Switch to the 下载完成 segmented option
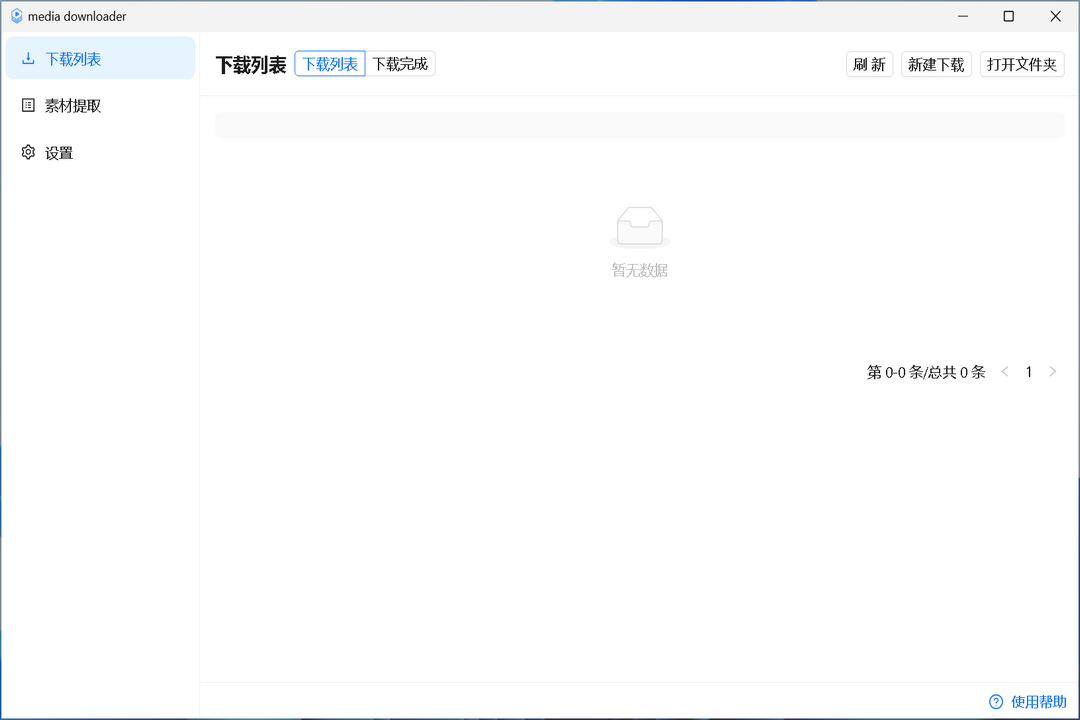Screen dimensions: 1080x720 tap(400, 64)
